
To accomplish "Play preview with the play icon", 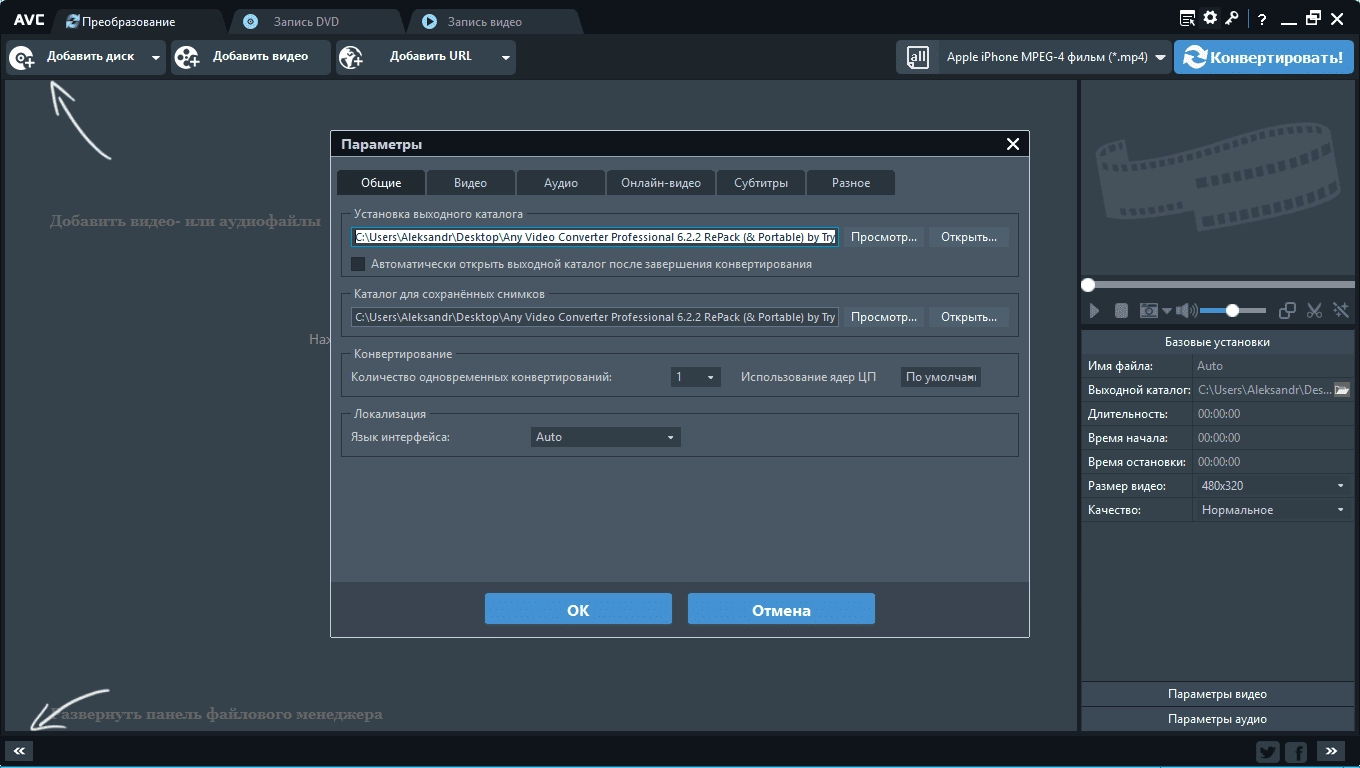I will tap(1094, 311).
